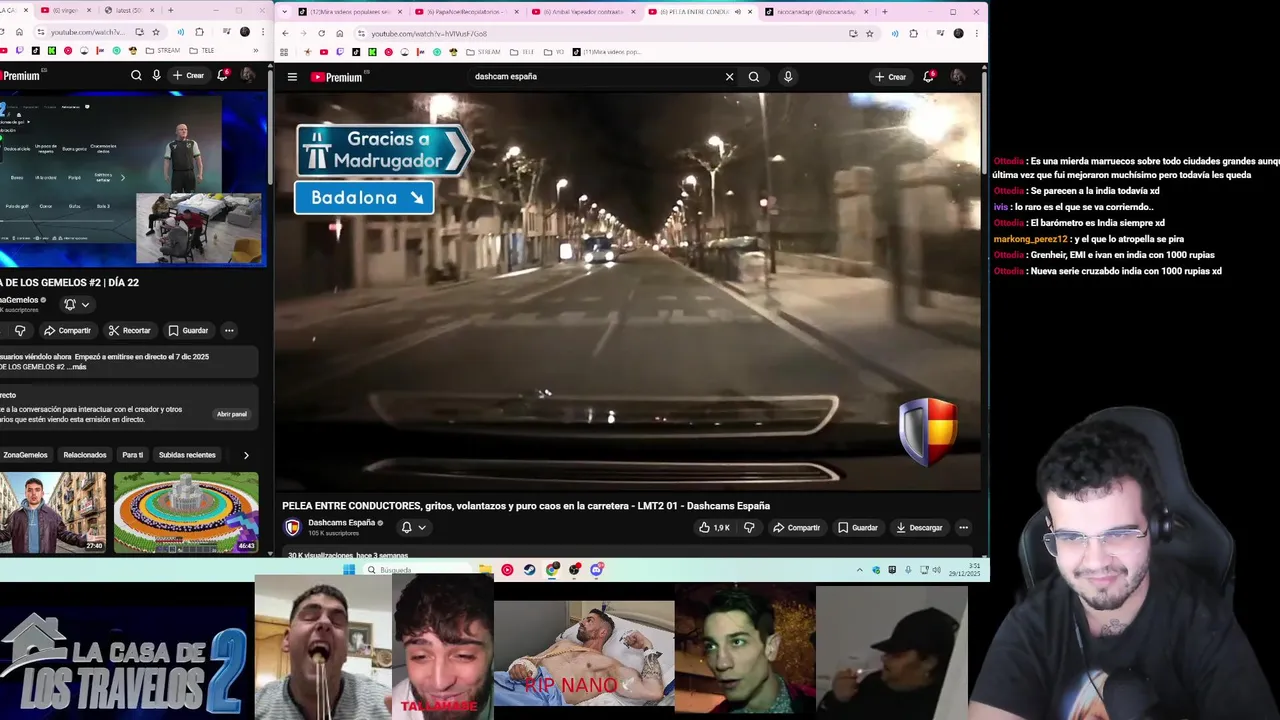This screenshot has height=720, width=1280.
Task: Click the dashcam video player area
Action: pos(628,292)
